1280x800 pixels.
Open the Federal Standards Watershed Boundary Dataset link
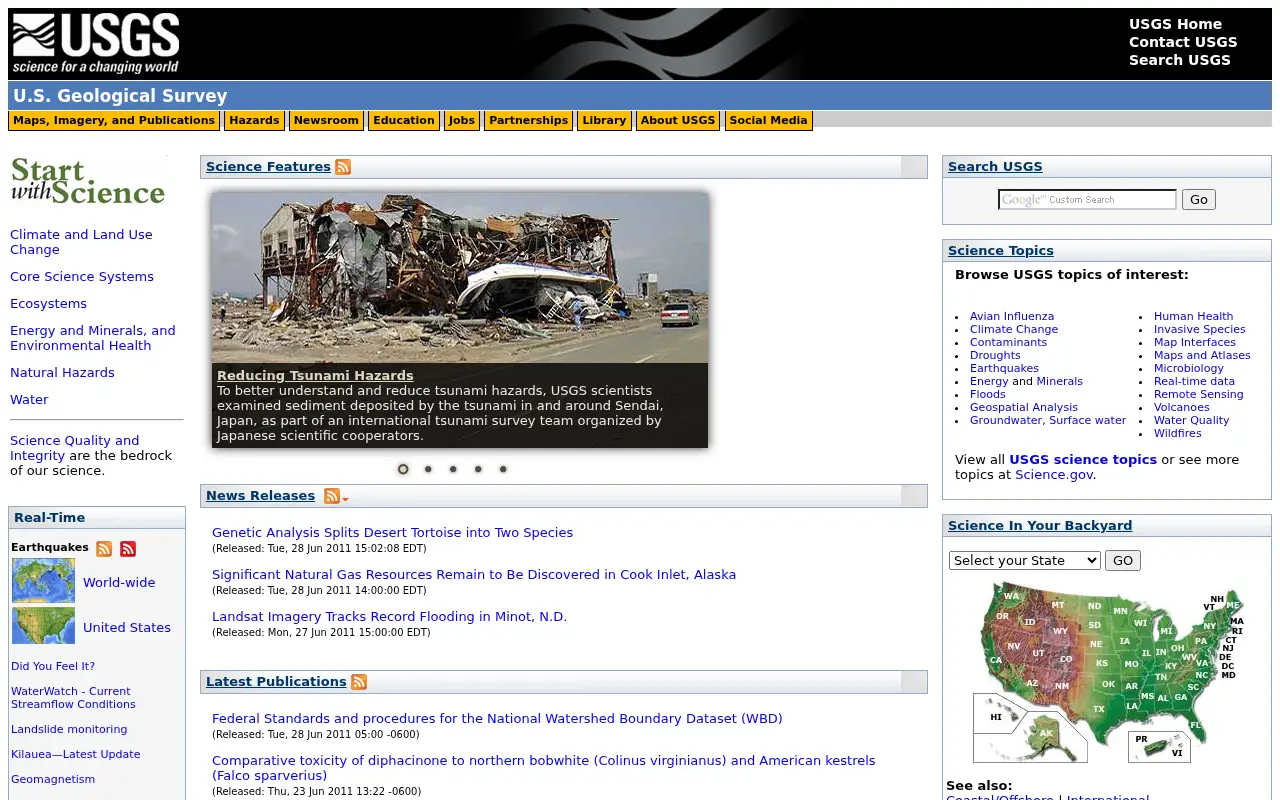click(x=497, y=719)
